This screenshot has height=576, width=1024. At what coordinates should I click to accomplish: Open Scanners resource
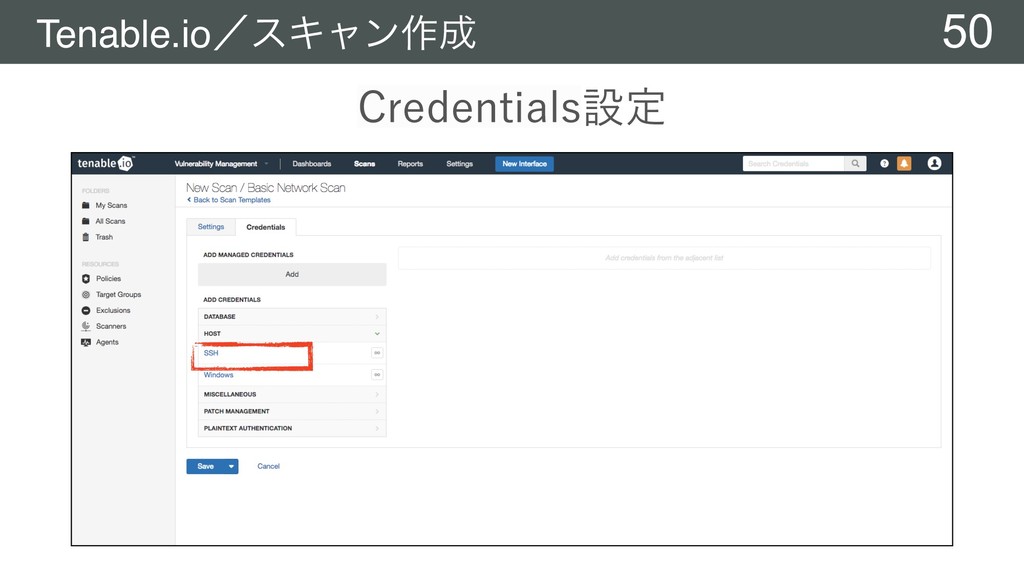click(111, 326)
